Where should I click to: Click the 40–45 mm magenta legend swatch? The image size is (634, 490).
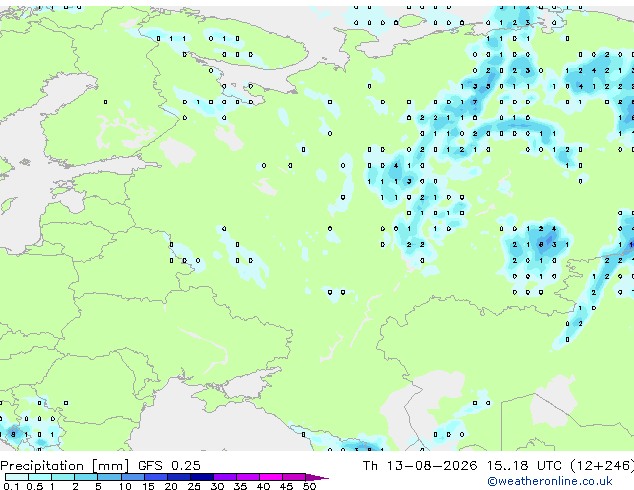(271, 477)
